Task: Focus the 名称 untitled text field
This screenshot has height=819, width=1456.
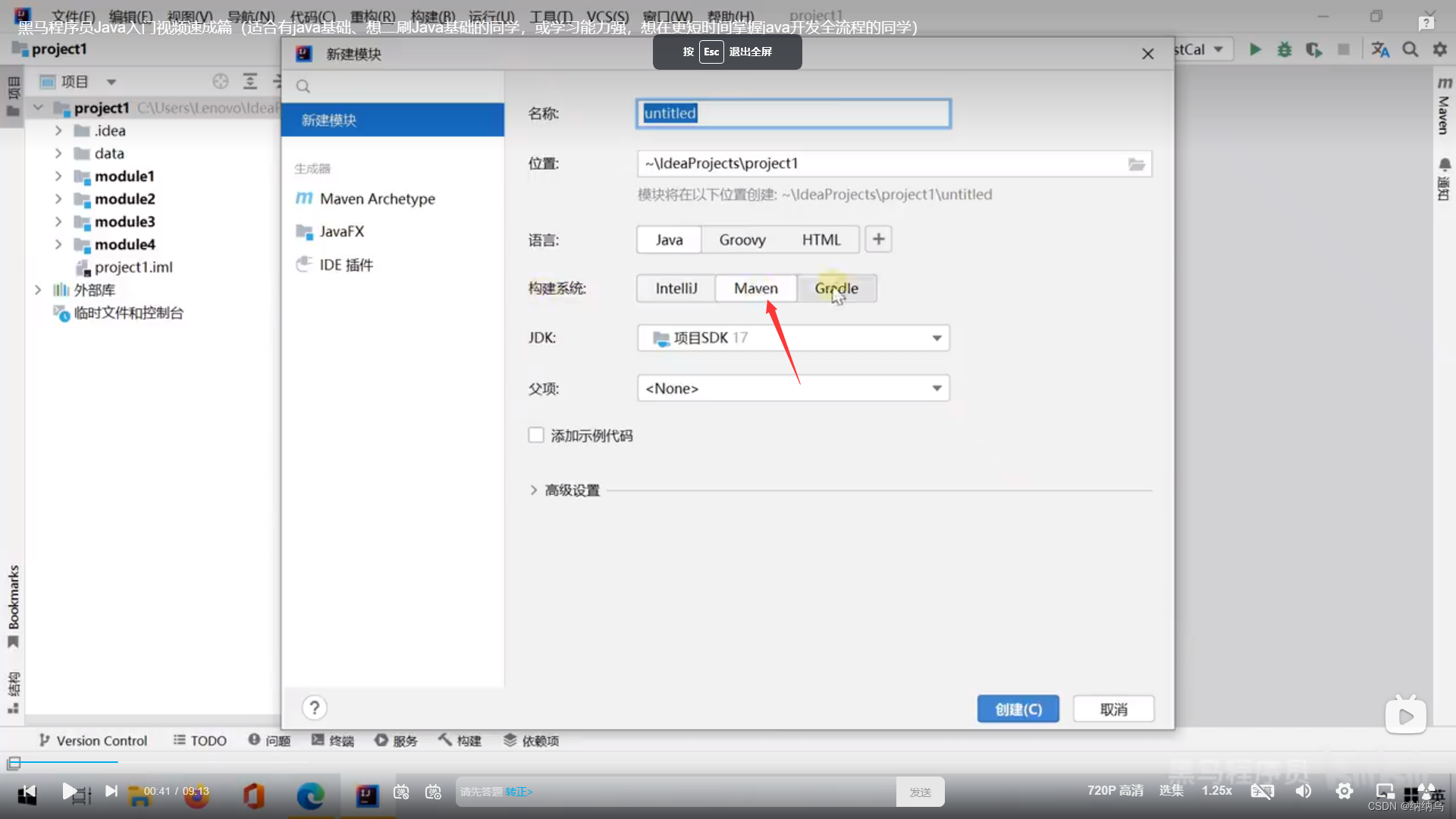Action: [x=793, y=114]
